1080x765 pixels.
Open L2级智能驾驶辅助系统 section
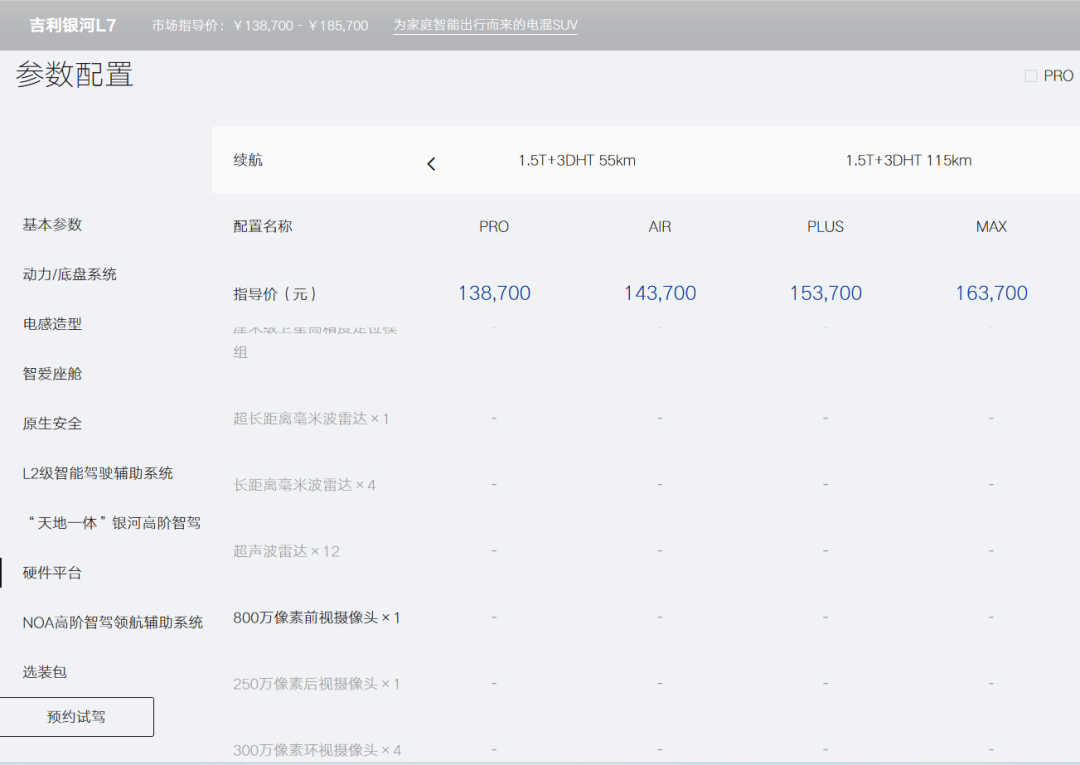[98, 473]
